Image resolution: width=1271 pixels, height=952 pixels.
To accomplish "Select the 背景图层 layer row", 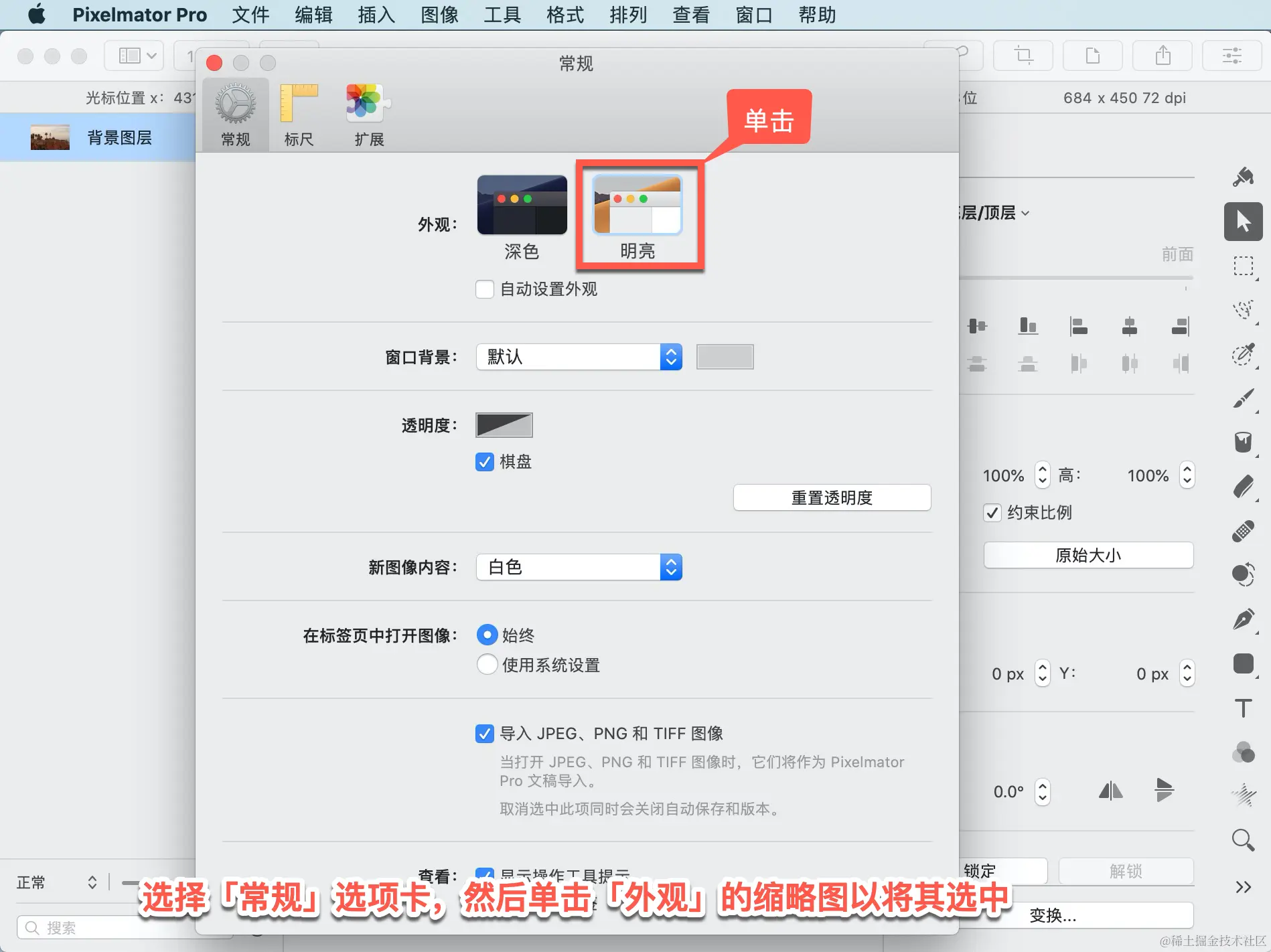I will click(x=98, y=138).
